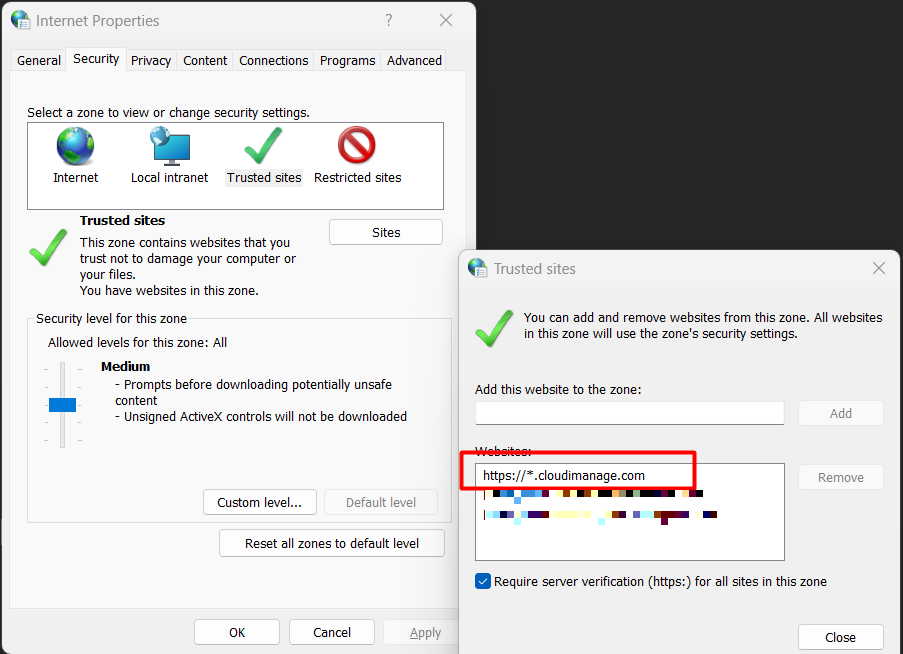Switch to the General tab

[x=39, y=60]
